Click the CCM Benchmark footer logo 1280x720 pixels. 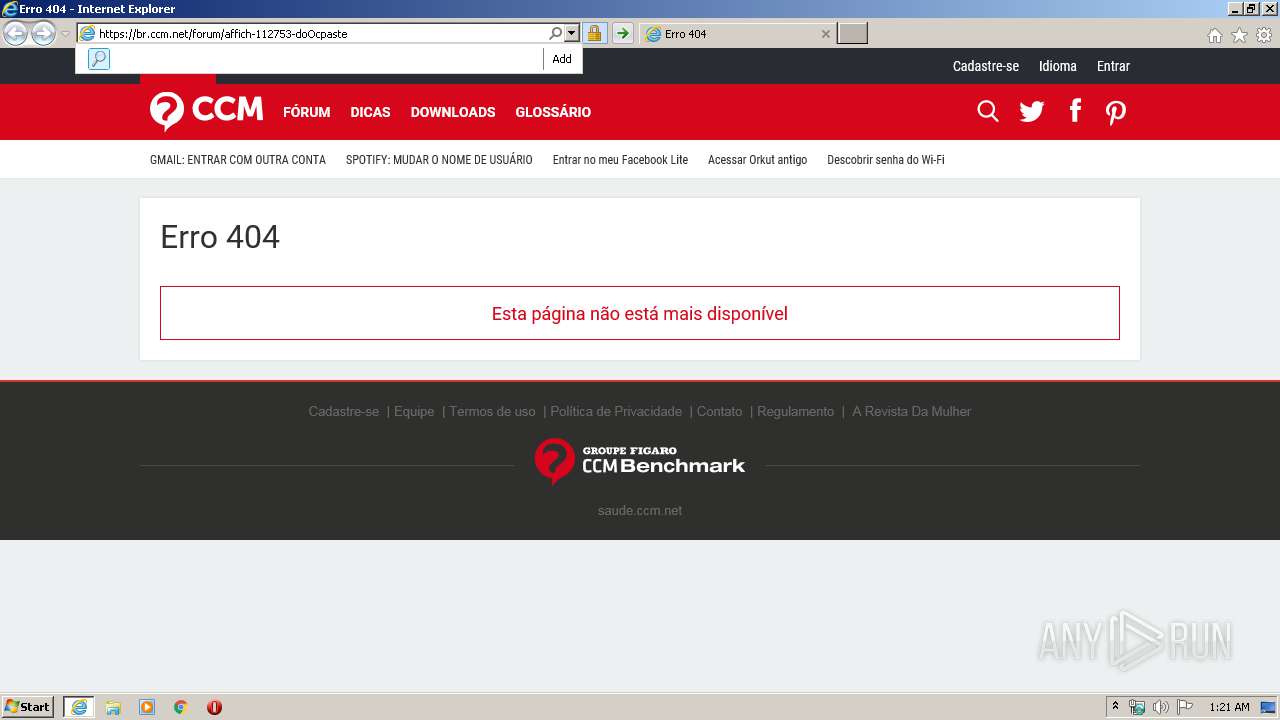640,461
